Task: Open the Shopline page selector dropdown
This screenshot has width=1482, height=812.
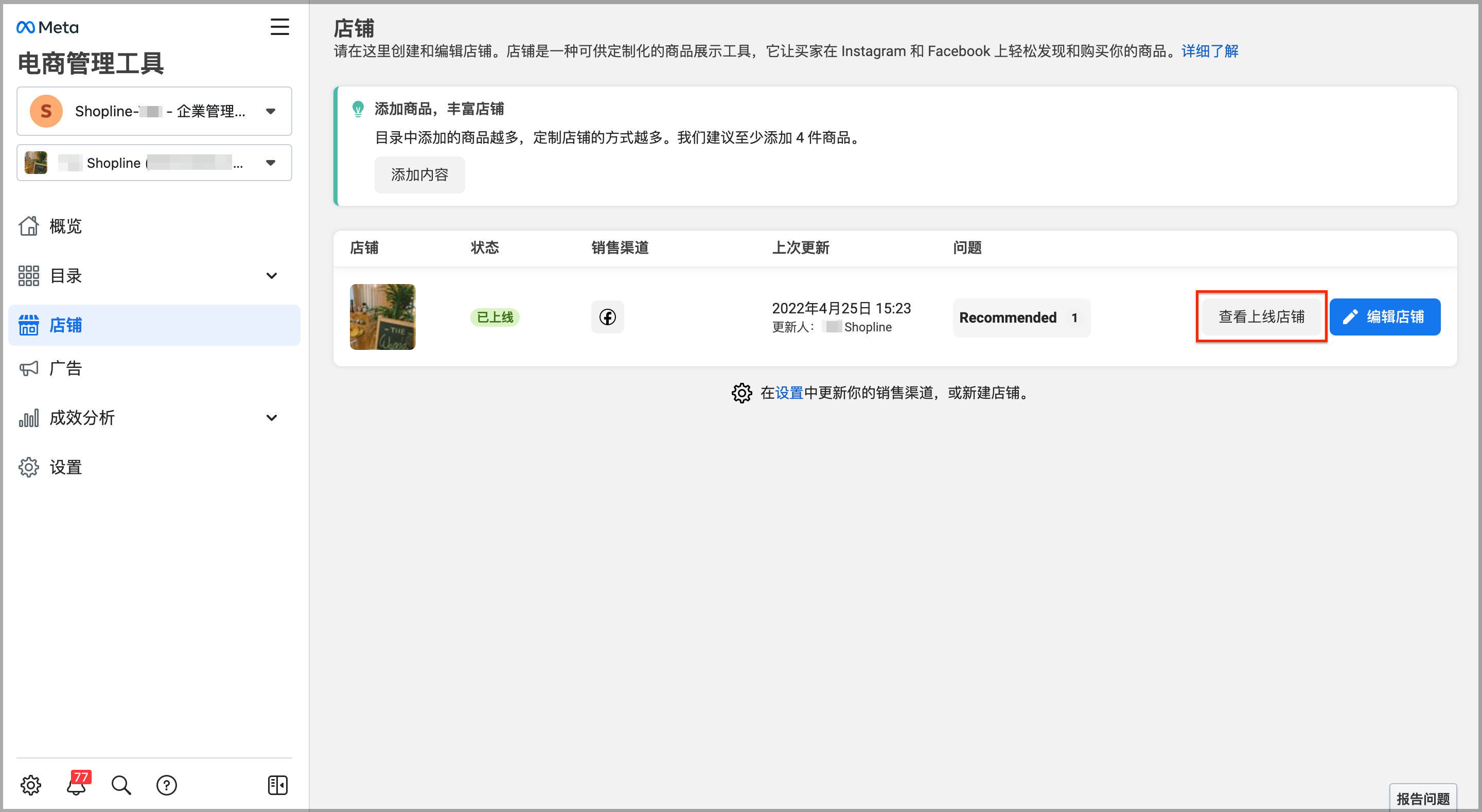Action: (154, 163)
